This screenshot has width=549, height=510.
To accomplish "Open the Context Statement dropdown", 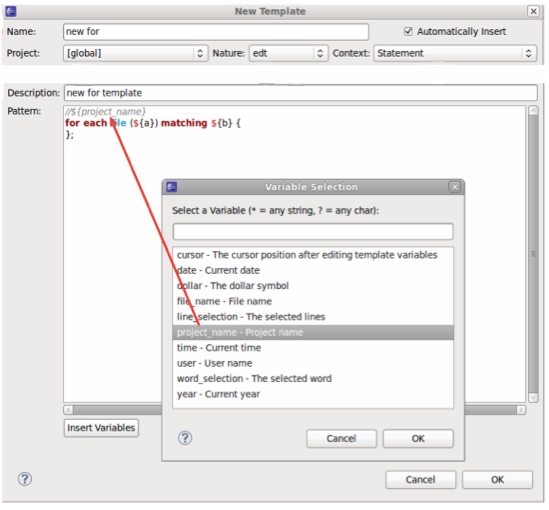I will pos(455,53).
